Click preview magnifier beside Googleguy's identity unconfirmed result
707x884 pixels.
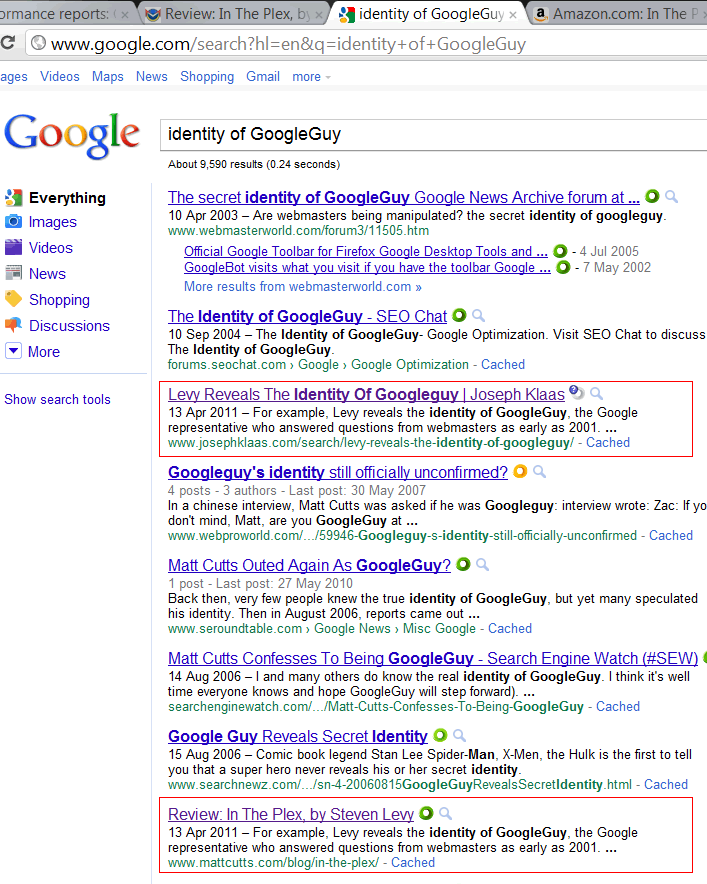(539, 471)
